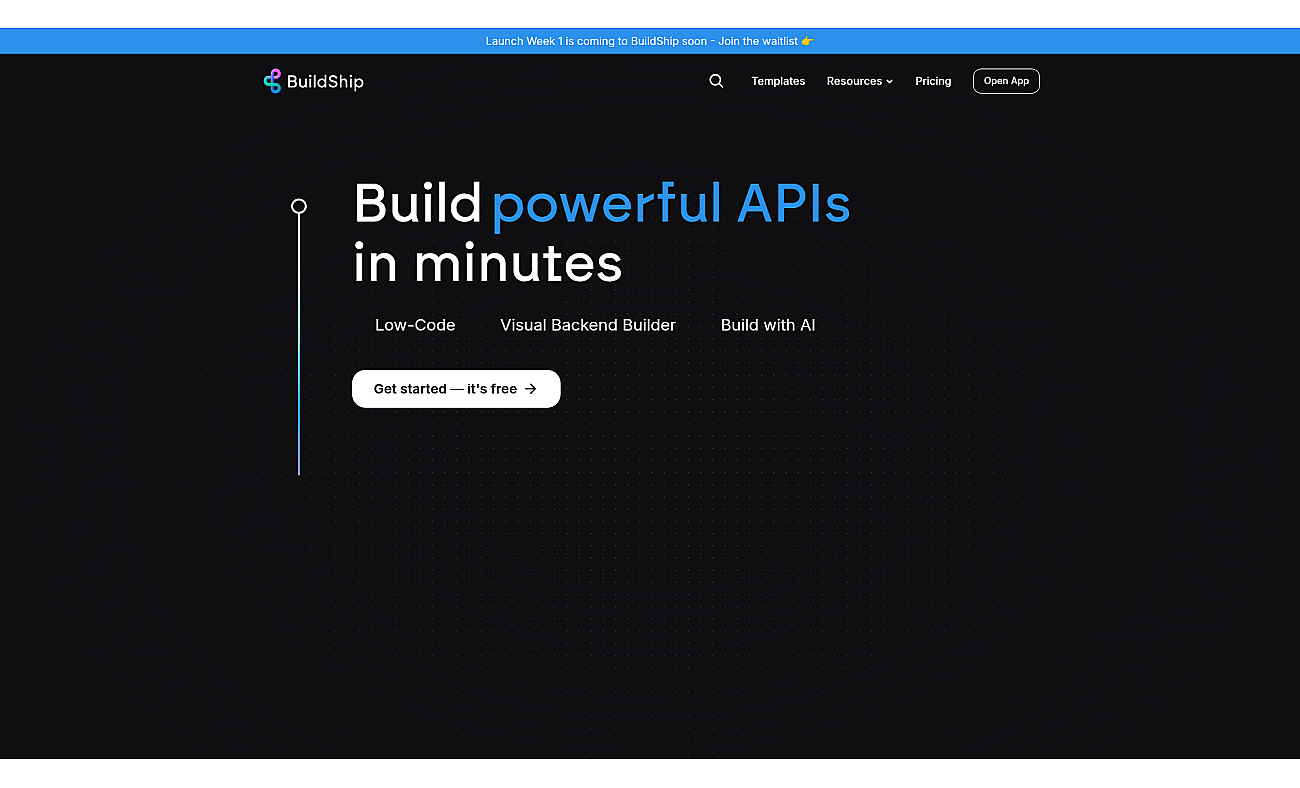Image resolution: width=1300 pixels, height=788 pixels.
Task: Go to the Pricing page
Action: point(933,81)
